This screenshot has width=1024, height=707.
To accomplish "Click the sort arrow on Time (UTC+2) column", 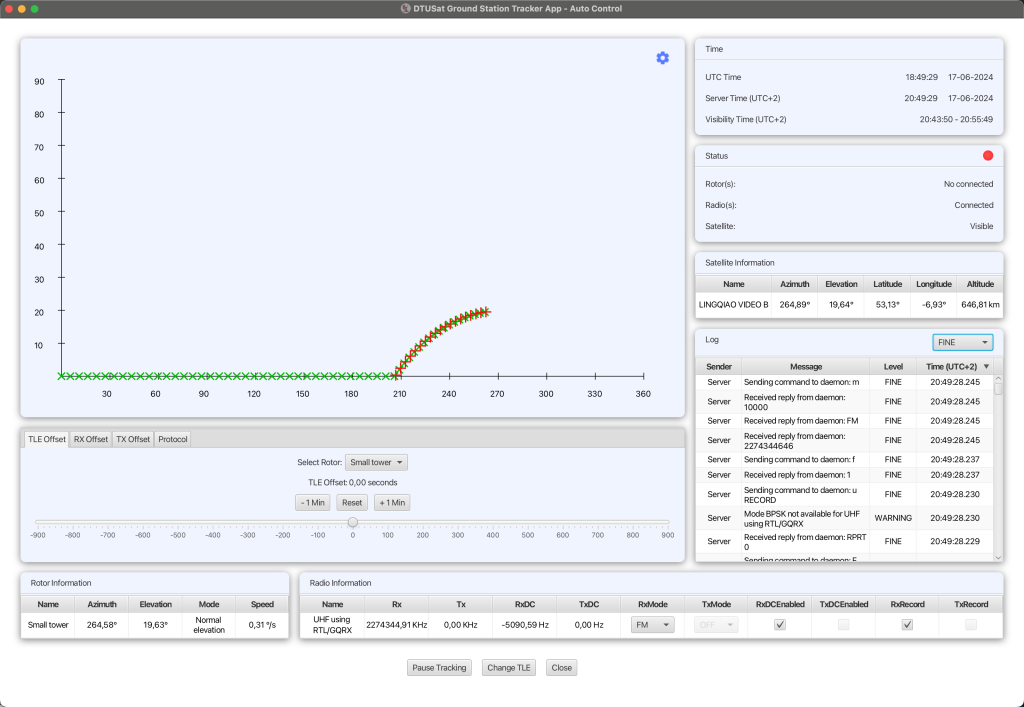I will click(986, 367).
